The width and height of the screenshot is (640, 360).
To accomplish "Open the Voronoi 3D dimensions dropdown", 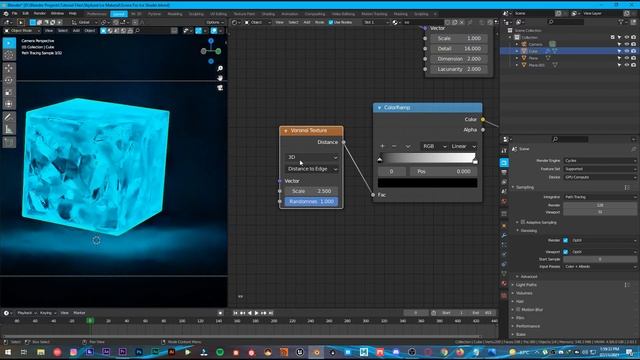I will 312,157.
